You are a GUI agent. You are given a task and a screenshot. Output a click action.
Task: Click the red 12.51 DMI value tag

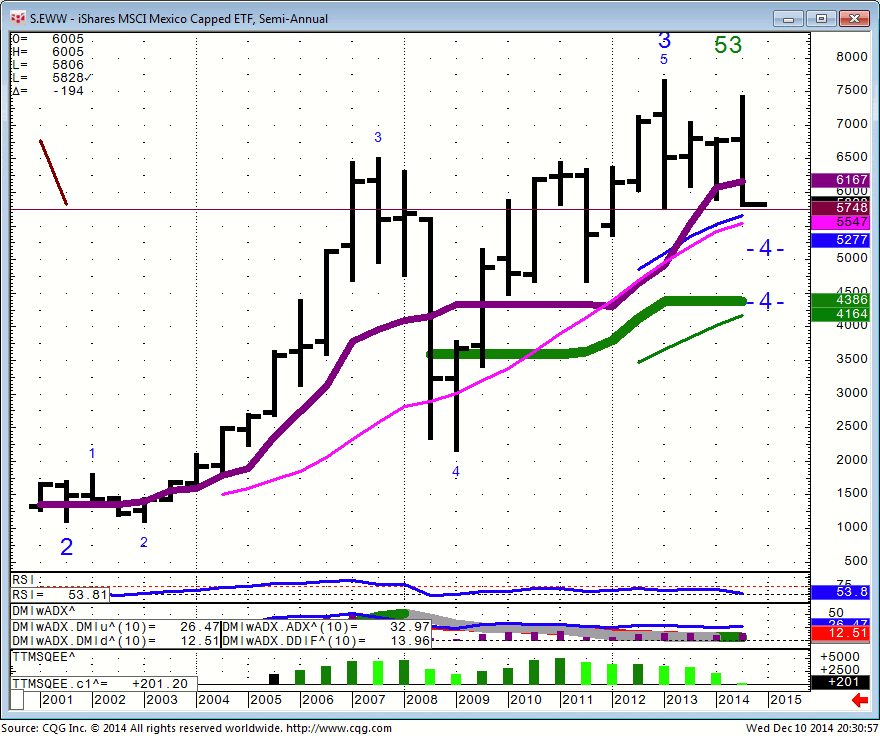(841, 633)
